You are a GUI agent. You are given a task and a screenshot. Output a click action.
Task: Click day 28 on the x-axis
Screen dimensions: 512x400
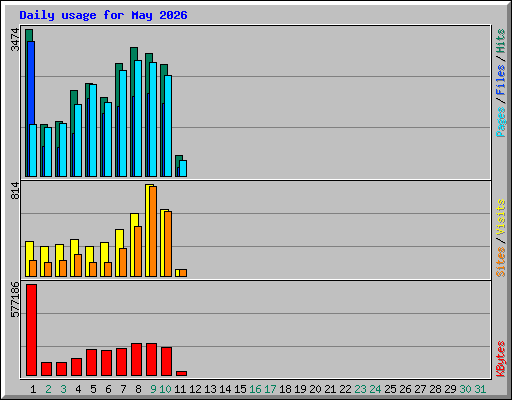(x=435, y=389)
